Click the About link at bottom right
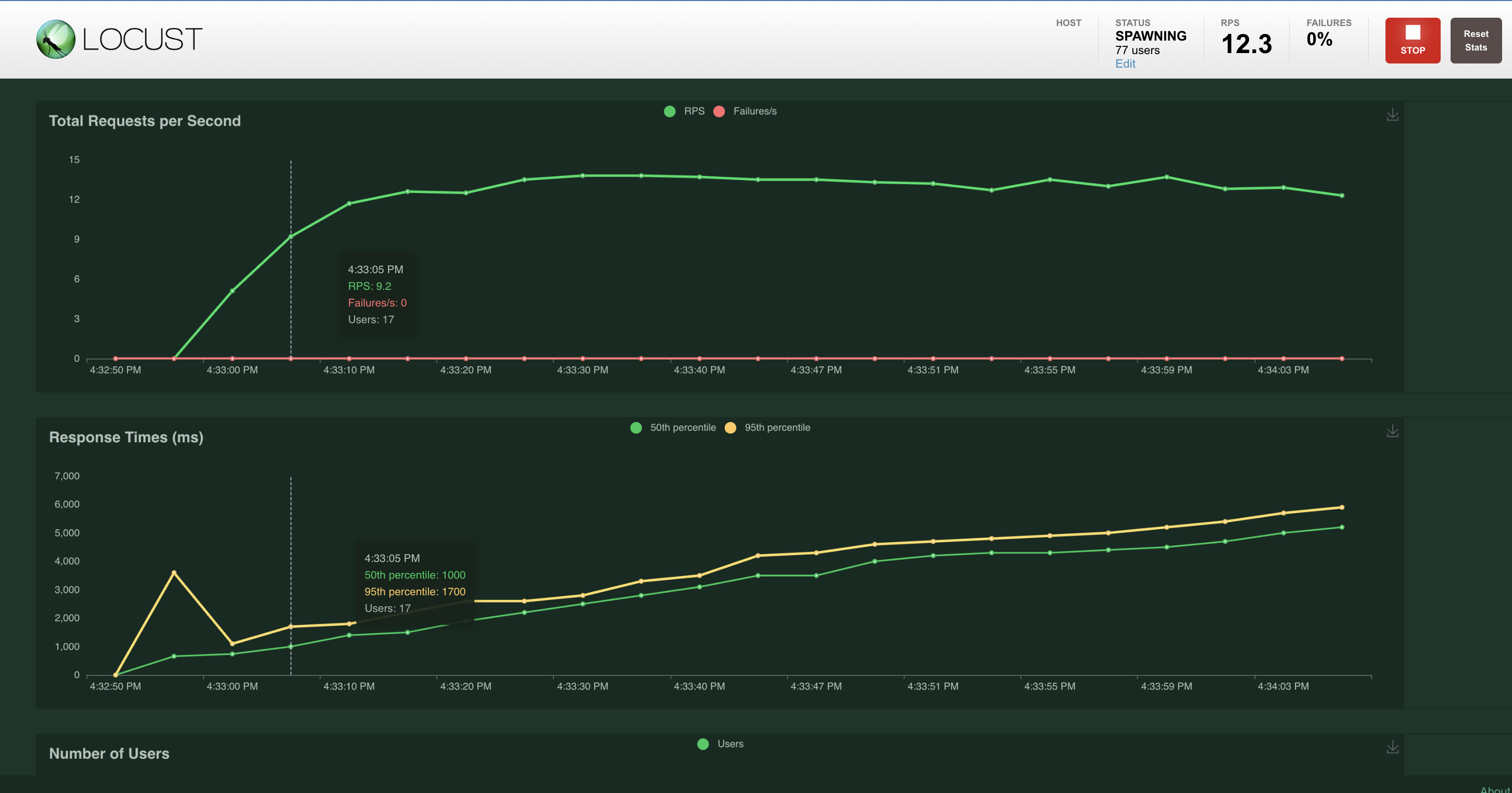 1494,789
